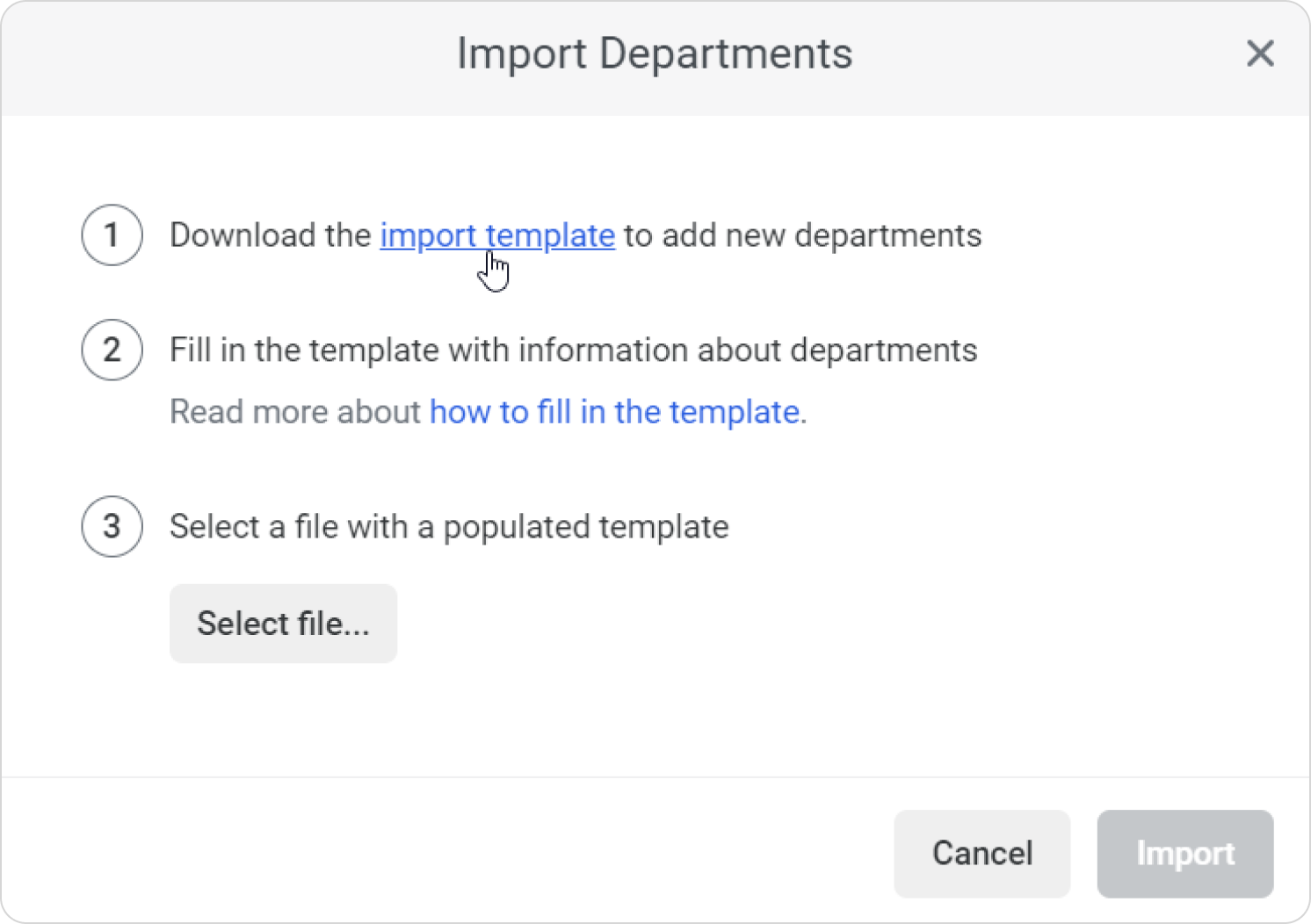Close the Import Departments dialog
Image resolution: width=1311 pixels, height=924 pixels.
(x=1260, y=54)
